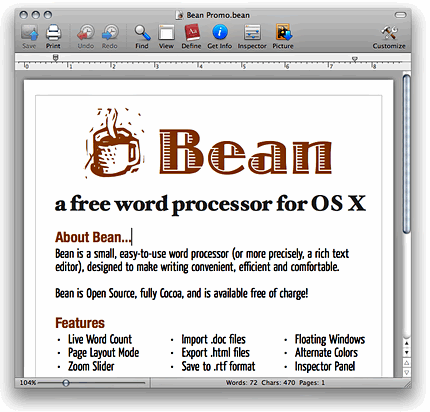Click the scroll down arrow
The height and width of the screenshot is (412, 430).
(x=406, y=353)
